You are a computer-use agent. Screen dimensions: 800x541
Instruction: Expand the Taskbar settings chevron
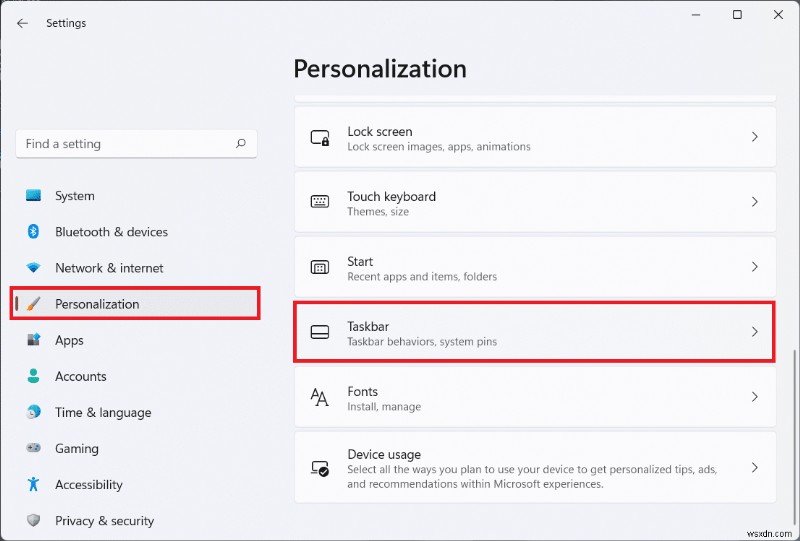(755, 332)
